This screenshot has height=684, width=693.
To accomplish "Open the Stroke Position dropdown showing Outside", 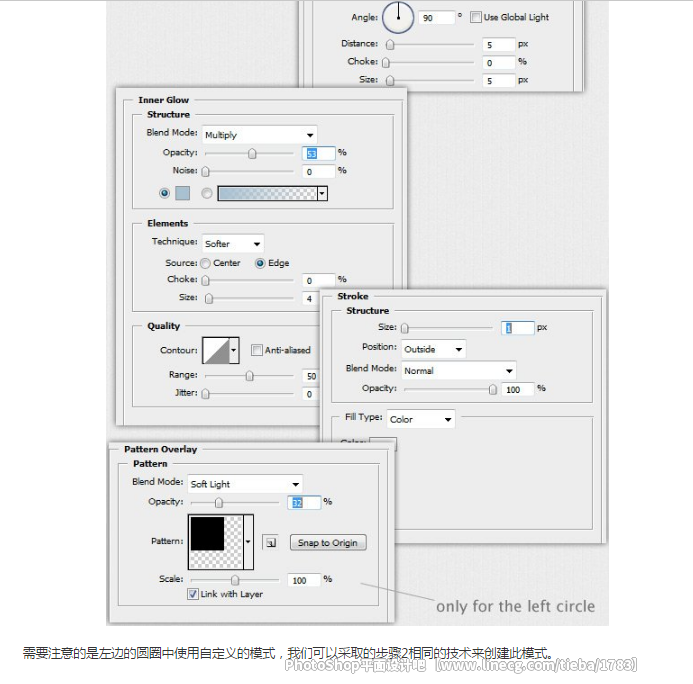I will tap(434, 349).
